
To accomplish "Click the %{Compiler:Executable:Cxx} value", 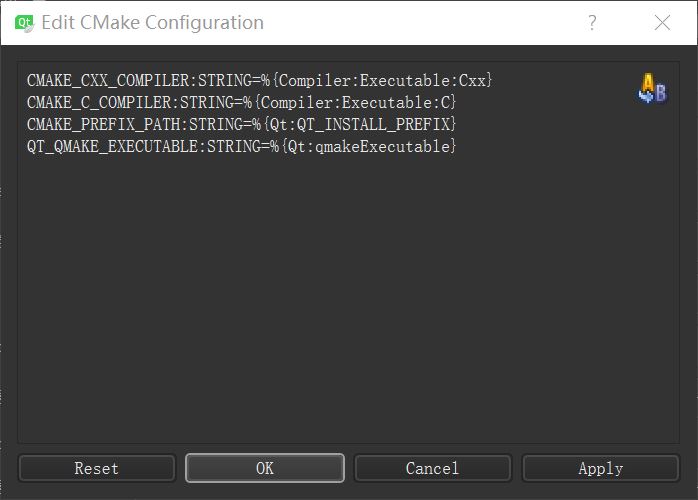I will [x=377, y=80].
